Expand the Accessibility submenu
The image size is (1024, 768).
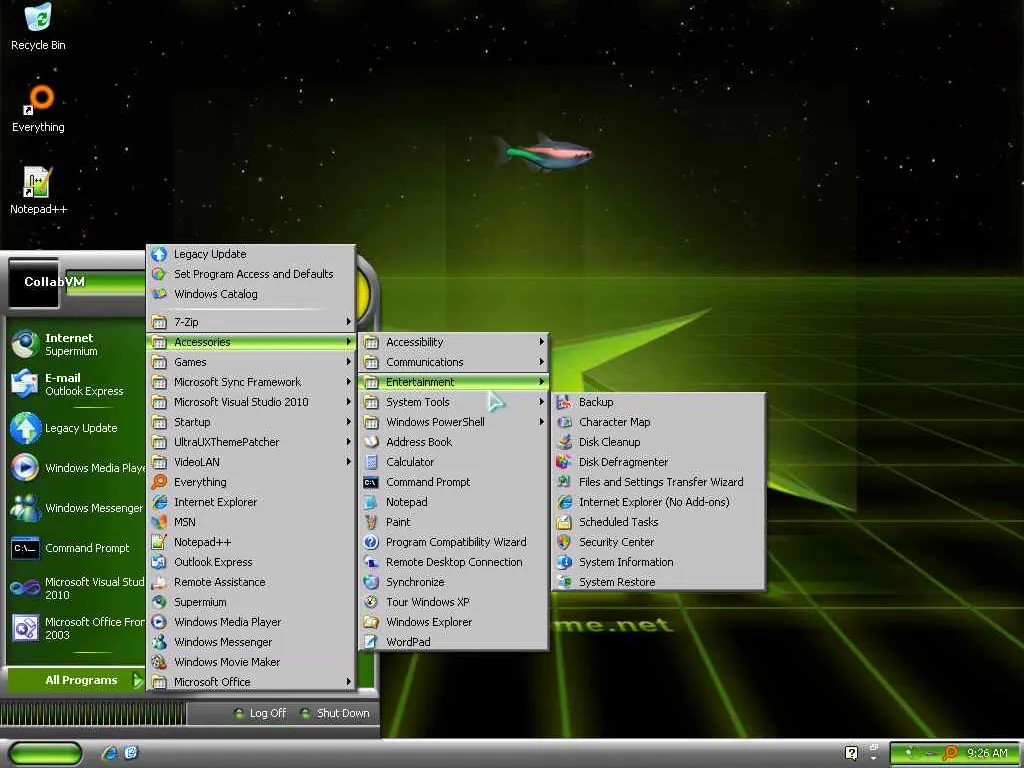point(454,342)
